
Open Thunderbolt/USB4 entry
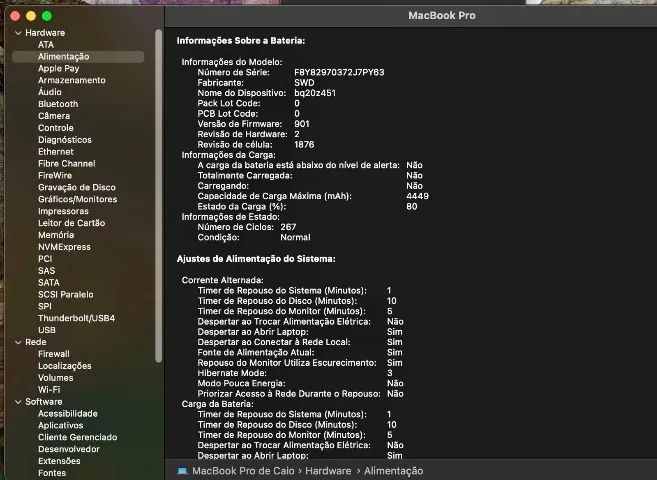(x=76, y=318)
